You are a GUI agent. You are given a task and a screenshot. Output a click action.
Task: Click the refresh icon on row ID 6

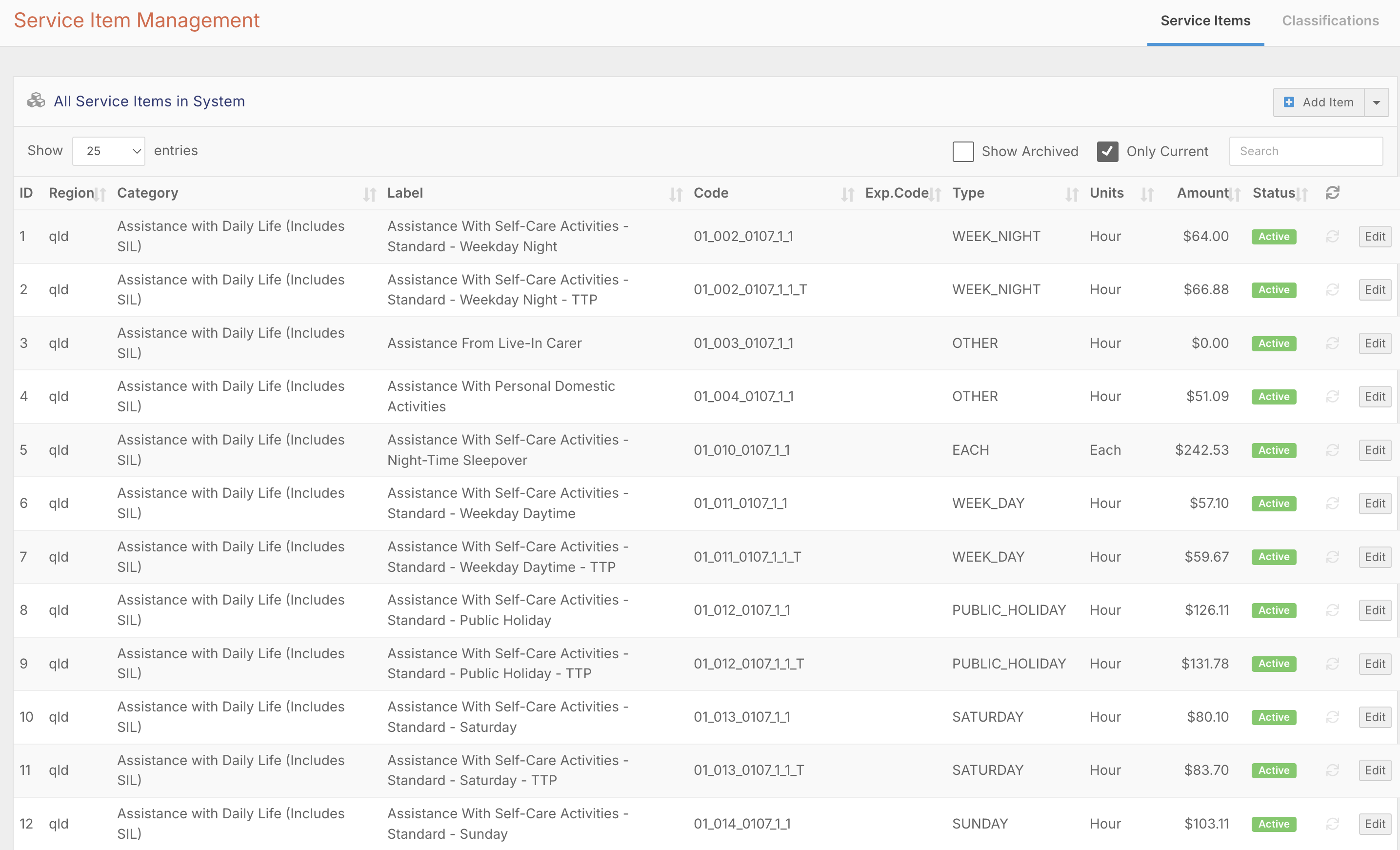(x=1332, y=504)
